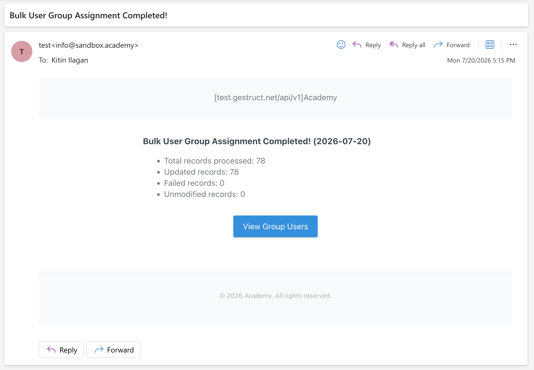Click the bottom Forward button
The image size is (534, 370).
click(x=113, y=350)
